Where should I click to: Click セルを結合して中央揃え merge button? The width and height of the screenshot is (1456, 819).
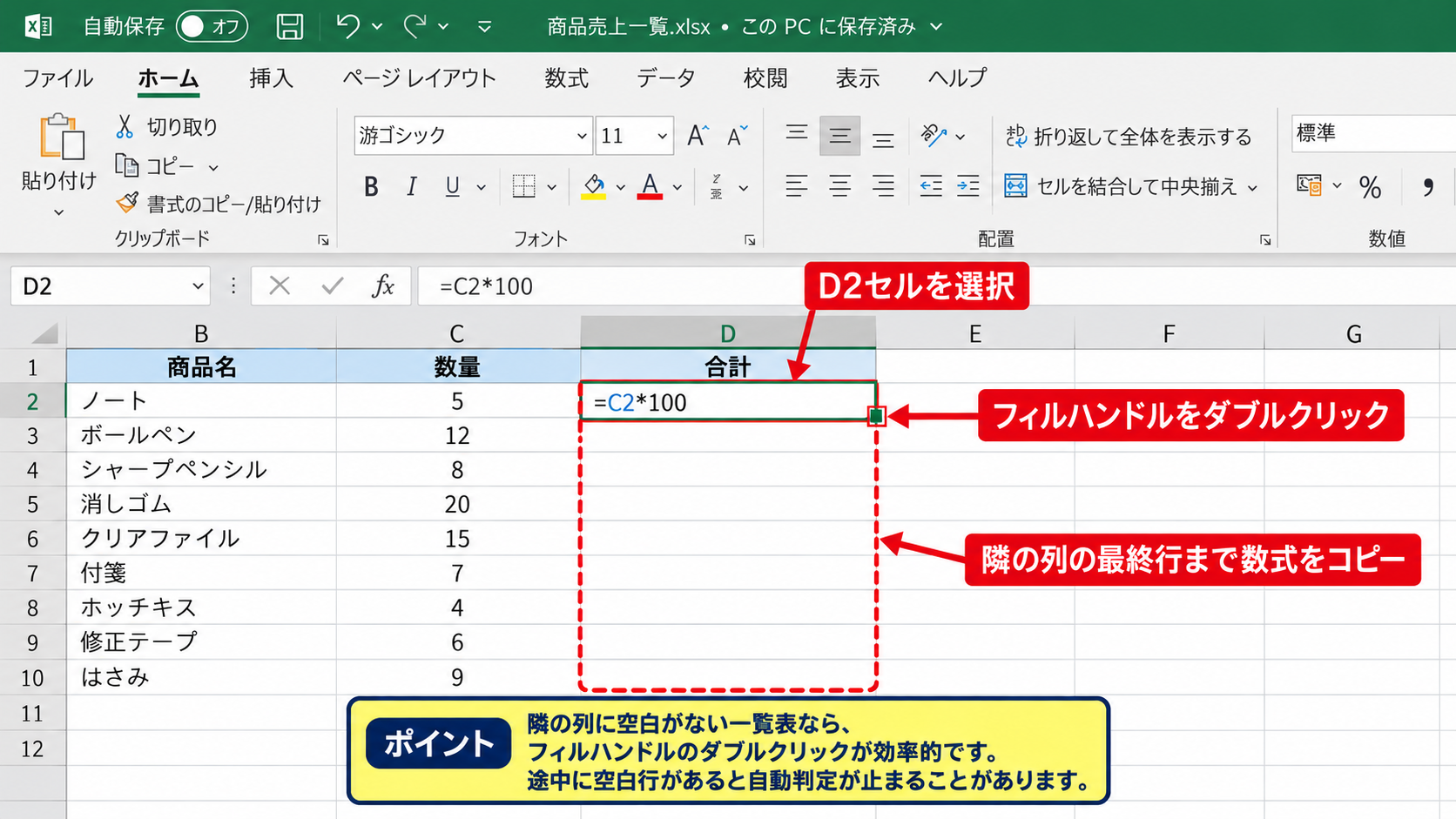pyautogui.click(x=1121, y=185)
